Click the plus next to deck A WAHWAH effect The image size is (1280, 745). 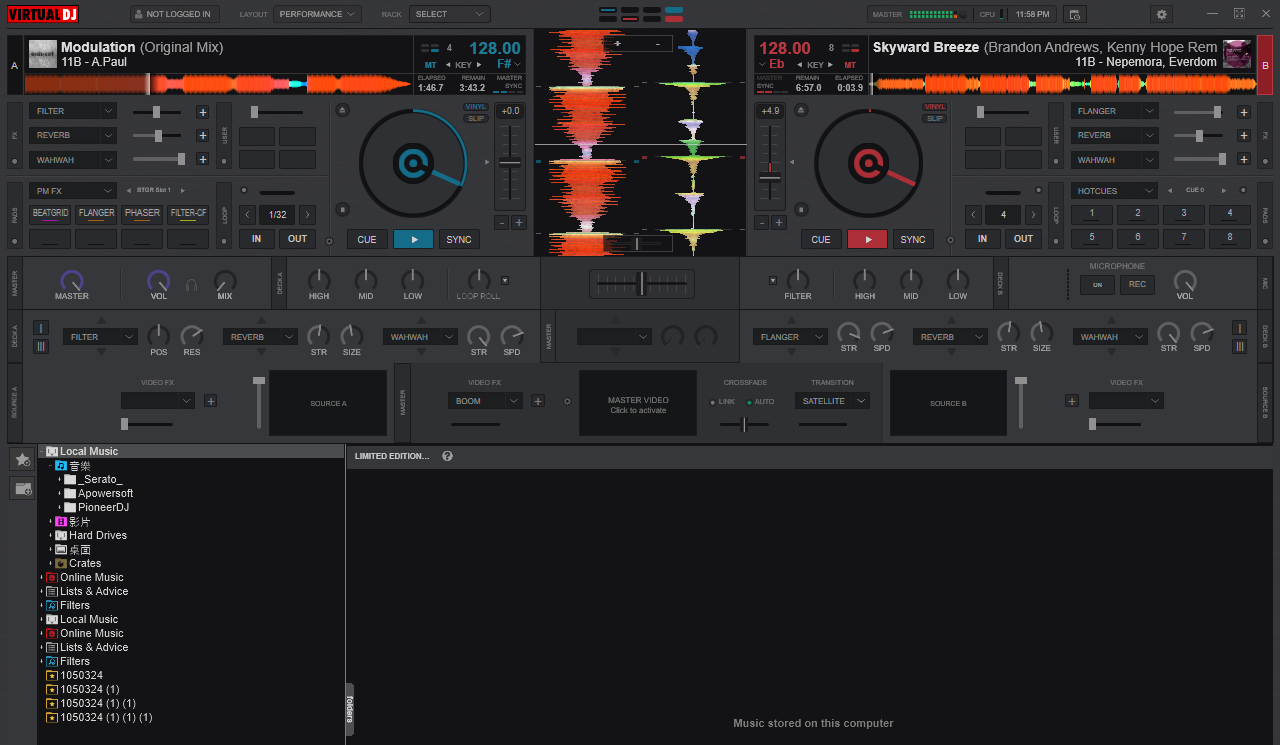coord(202,159)
